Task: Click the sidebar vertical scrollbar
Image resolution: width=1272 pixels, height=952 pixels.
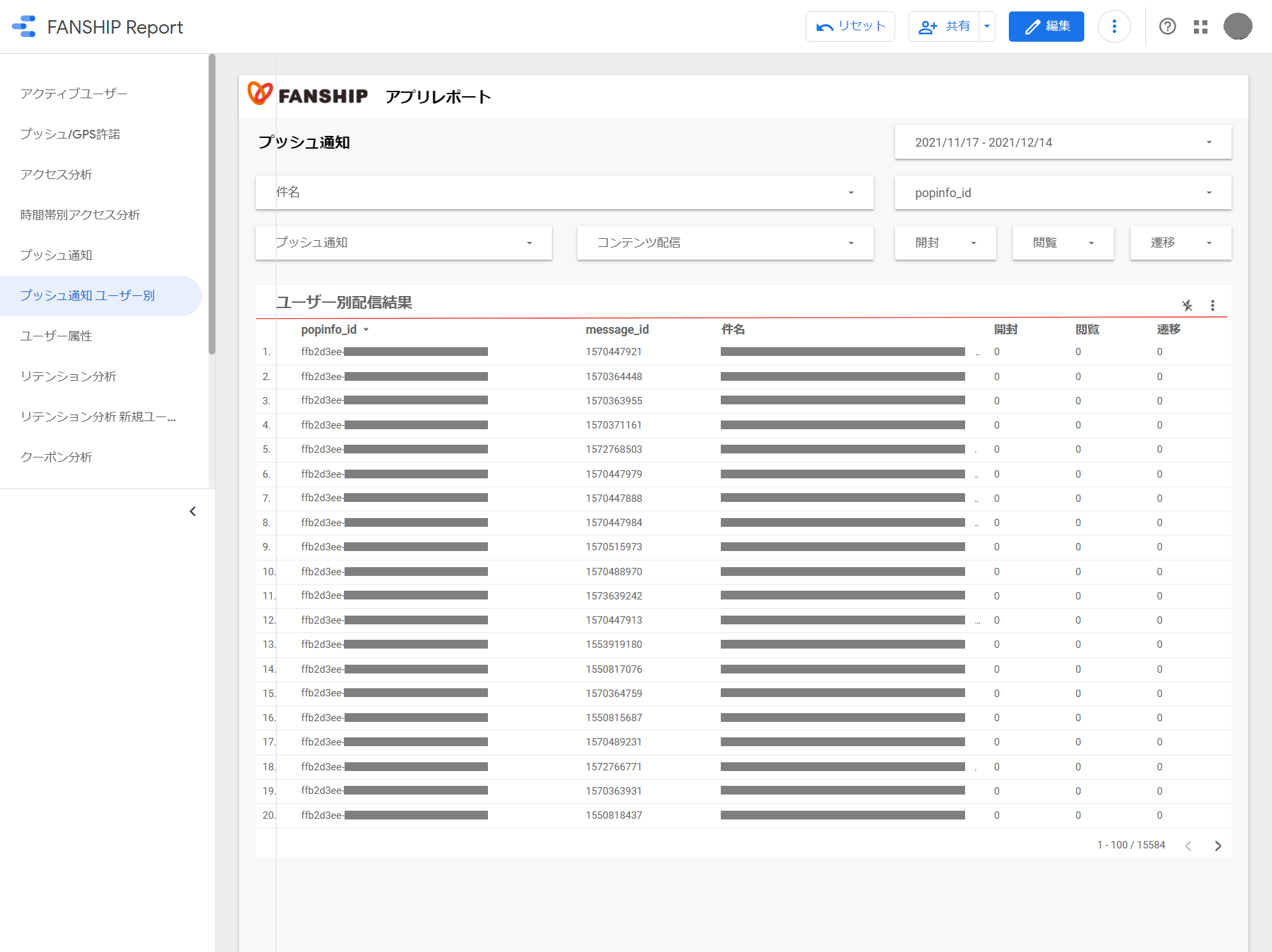Action: 212,204
